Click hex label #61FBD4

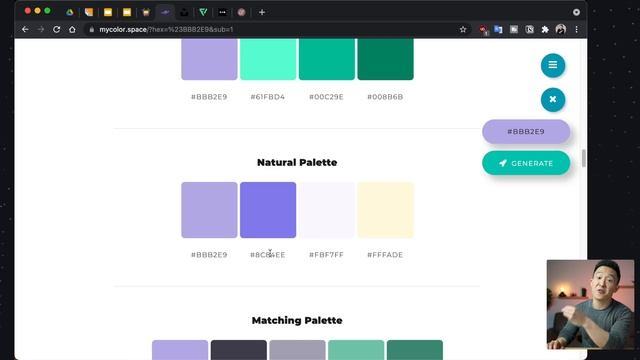(x=268, y=97)
